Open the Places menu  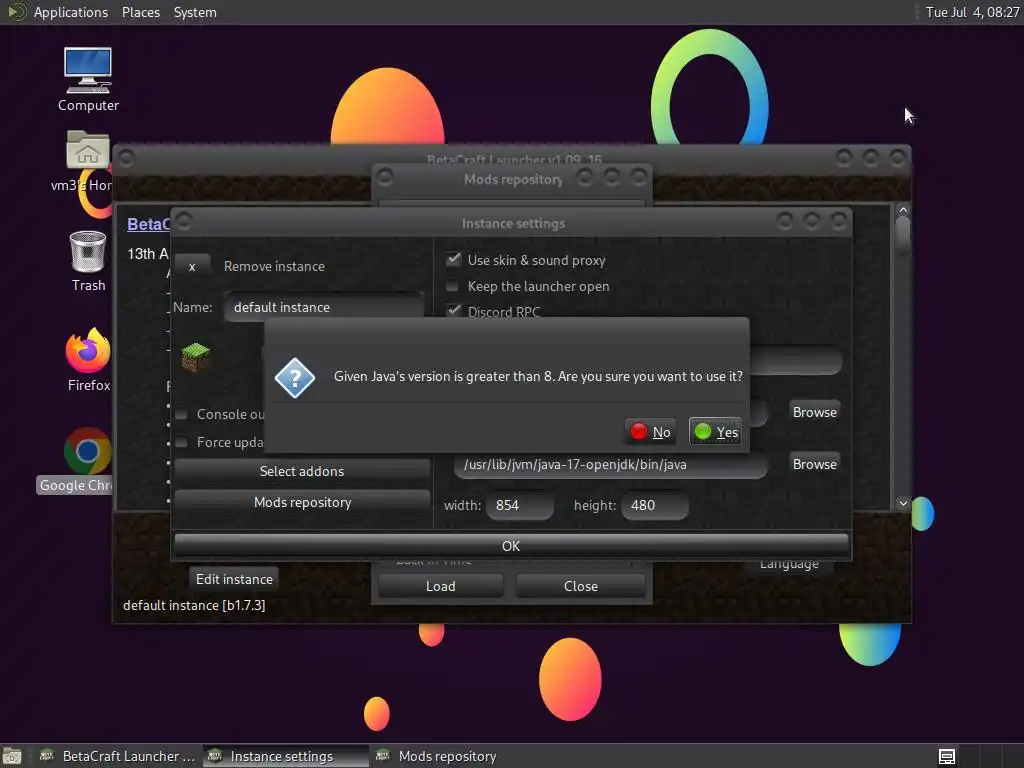pyautogui.click(x=141, y=12)
